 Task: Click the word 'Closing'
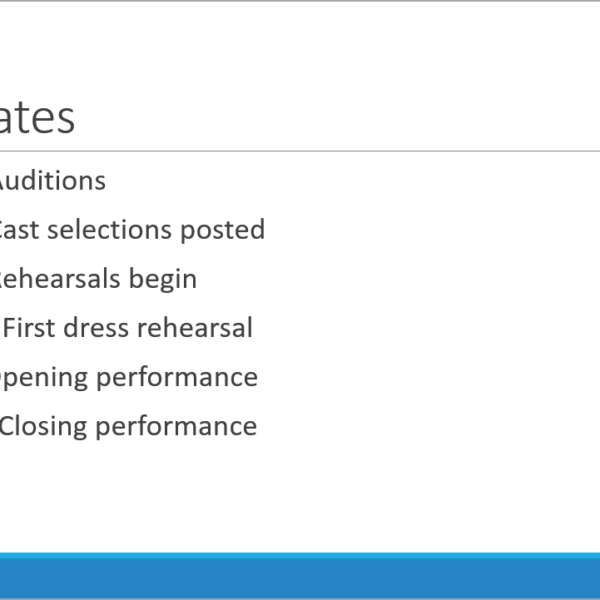click(43, 427)
